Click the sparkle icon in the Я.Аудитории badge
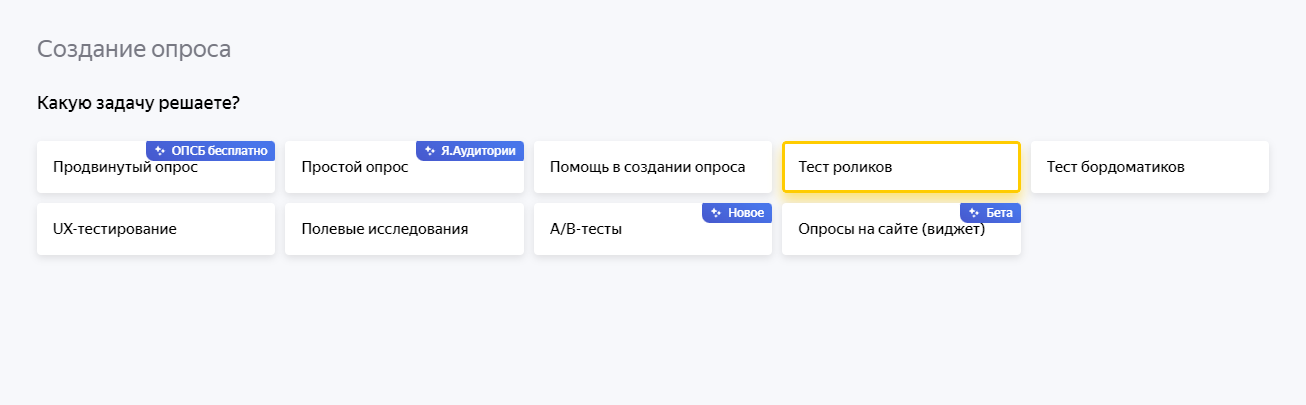Image resolution: width=1306 pixels, height=405 pixels. pos(430,151)
